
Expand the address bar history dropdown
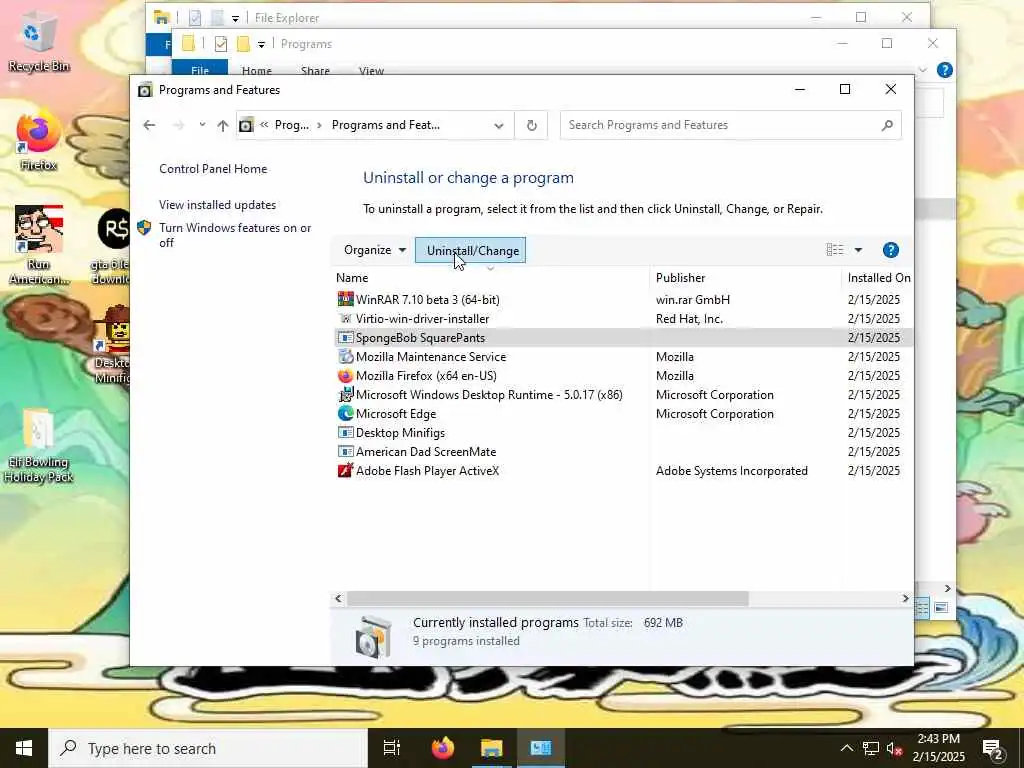point(499,125)
